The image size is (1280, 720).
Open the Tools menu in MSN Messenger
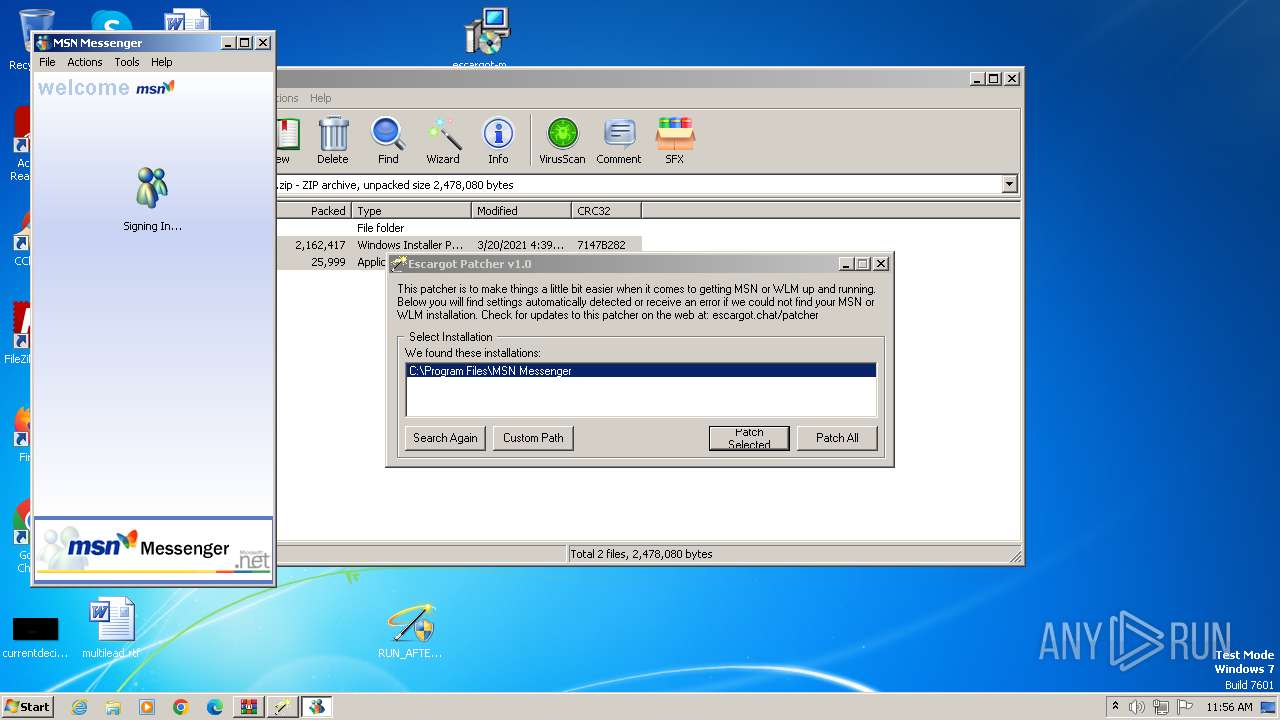pyautogui.click(x=127, y=62)
